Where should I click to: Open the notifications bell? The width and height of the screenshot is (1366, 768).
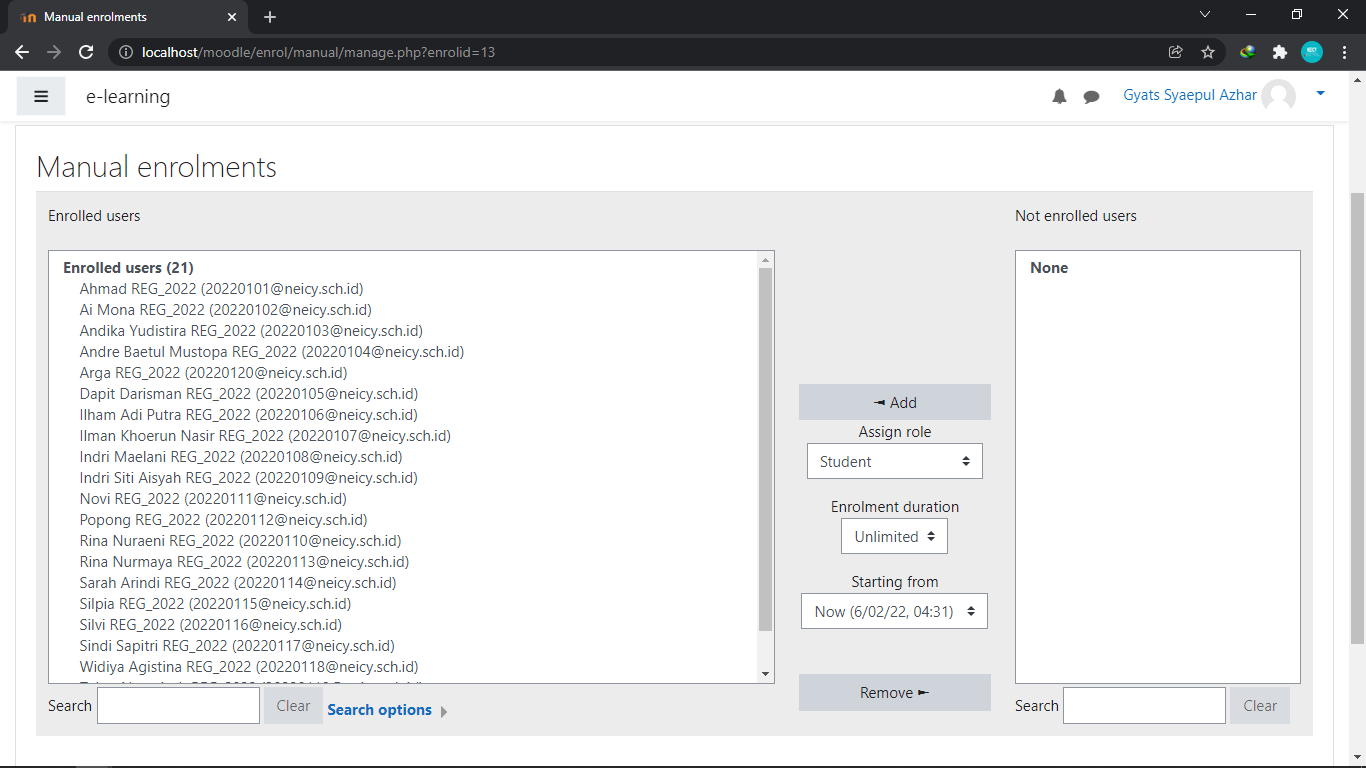point(1060,97)
